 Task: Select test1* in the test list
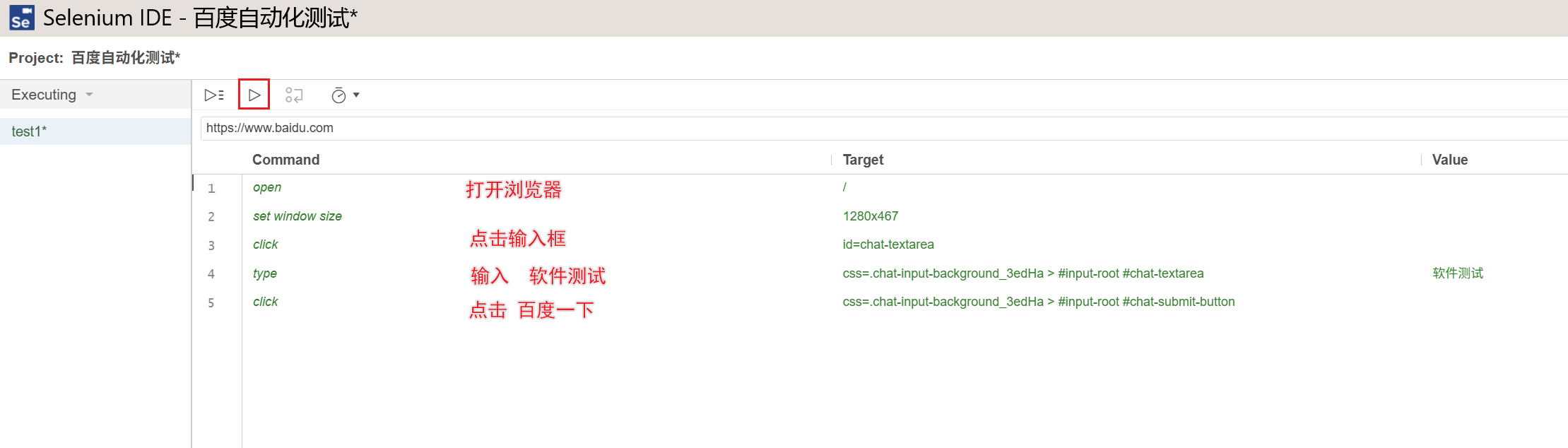(x=30, y=131)
